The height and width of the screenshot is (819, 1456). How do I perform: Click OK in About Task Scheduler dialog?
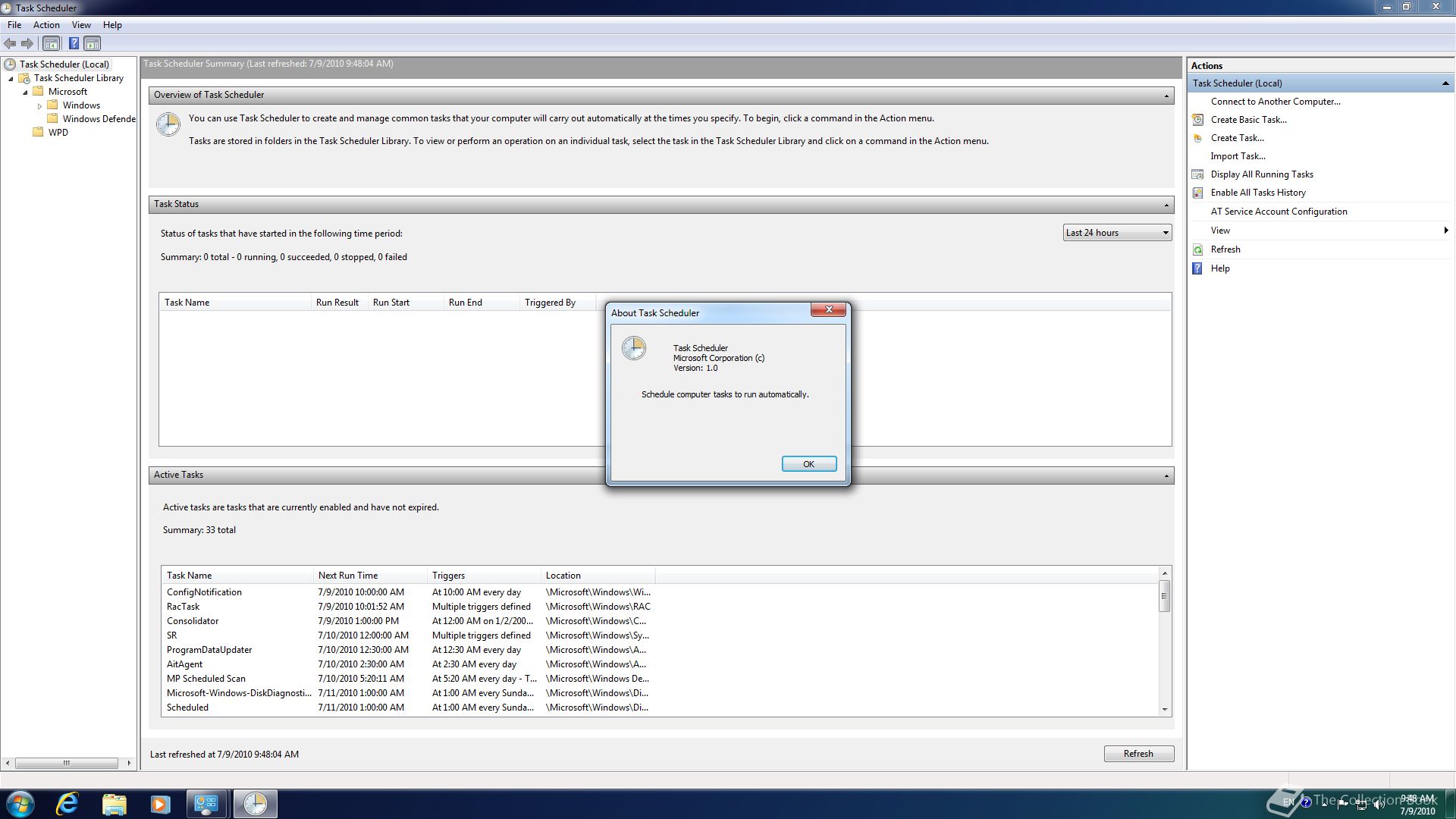(808, 464)
